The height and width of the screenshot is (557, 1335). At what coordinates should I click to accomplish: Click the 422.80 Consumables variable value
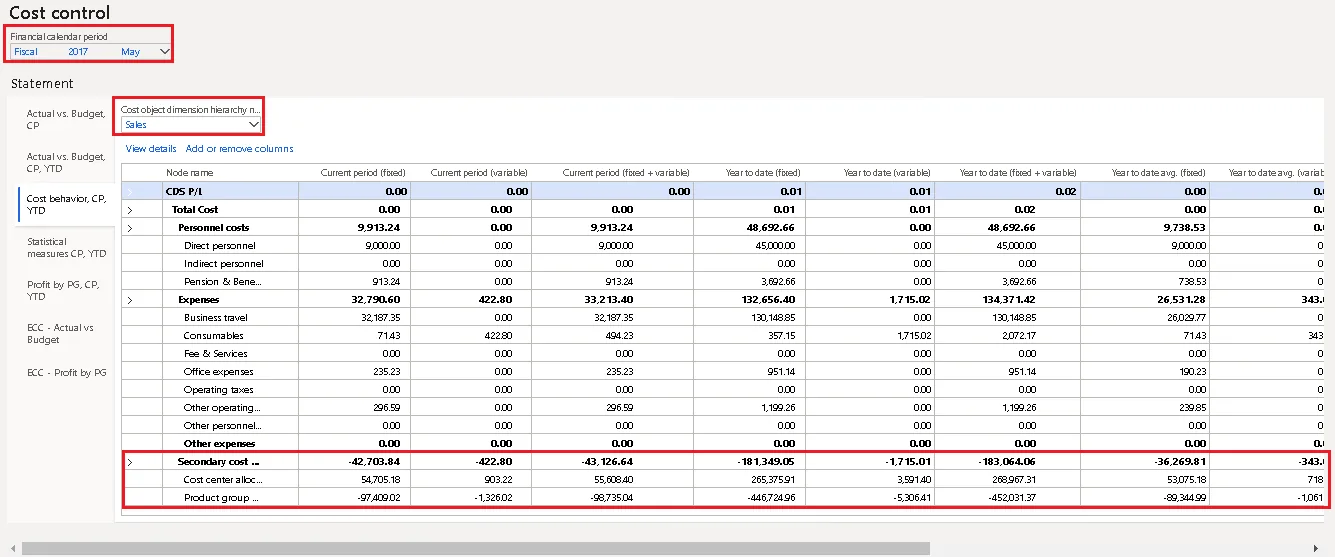497,335
